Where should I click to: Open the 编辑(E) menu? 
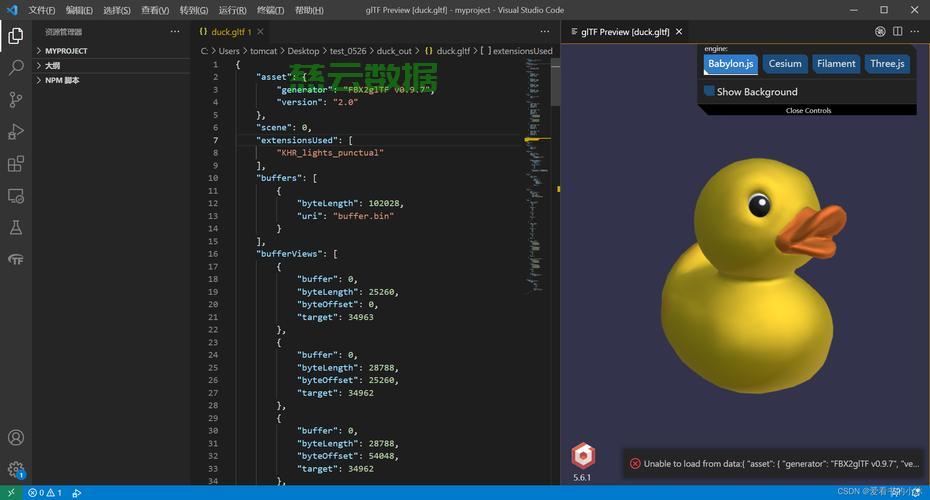coord(79,10)
